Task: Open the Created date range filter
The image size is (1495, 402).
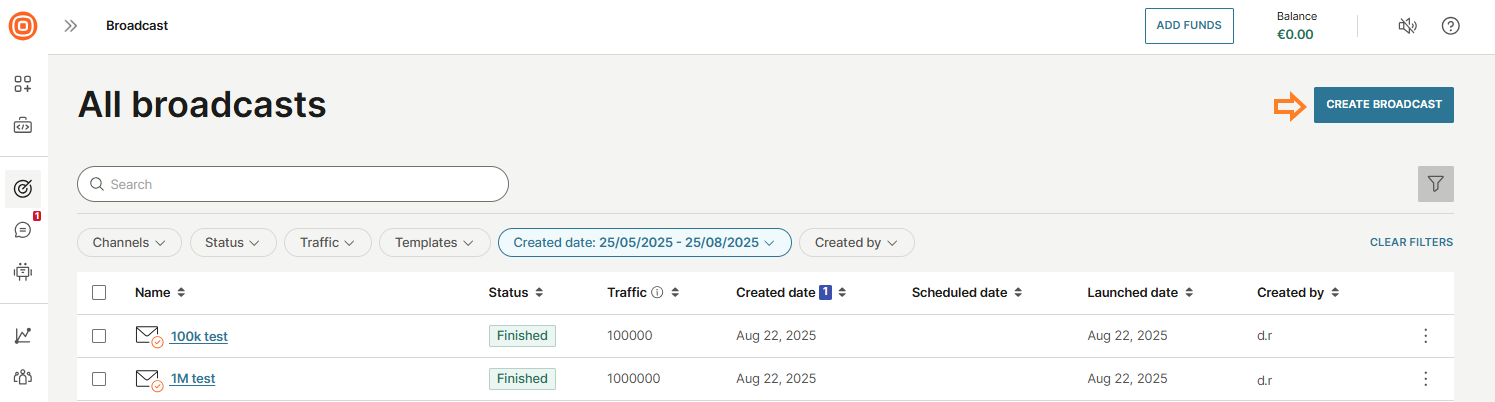Action: coord(644,242)
